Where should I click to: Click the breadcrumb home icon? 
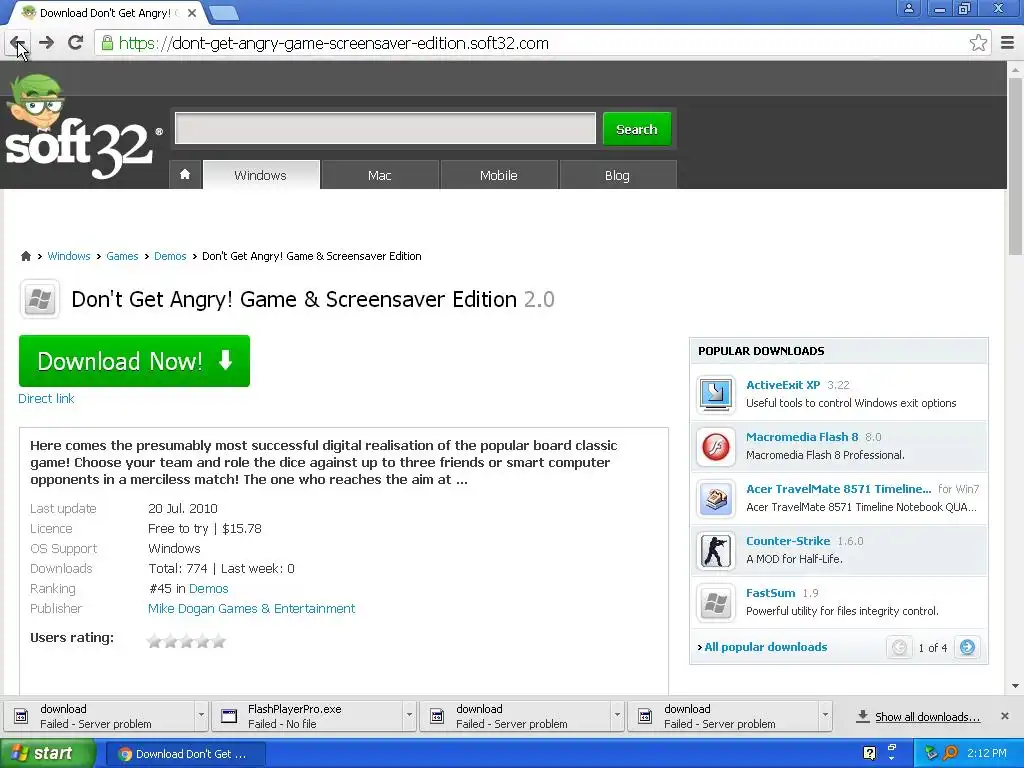25,256
